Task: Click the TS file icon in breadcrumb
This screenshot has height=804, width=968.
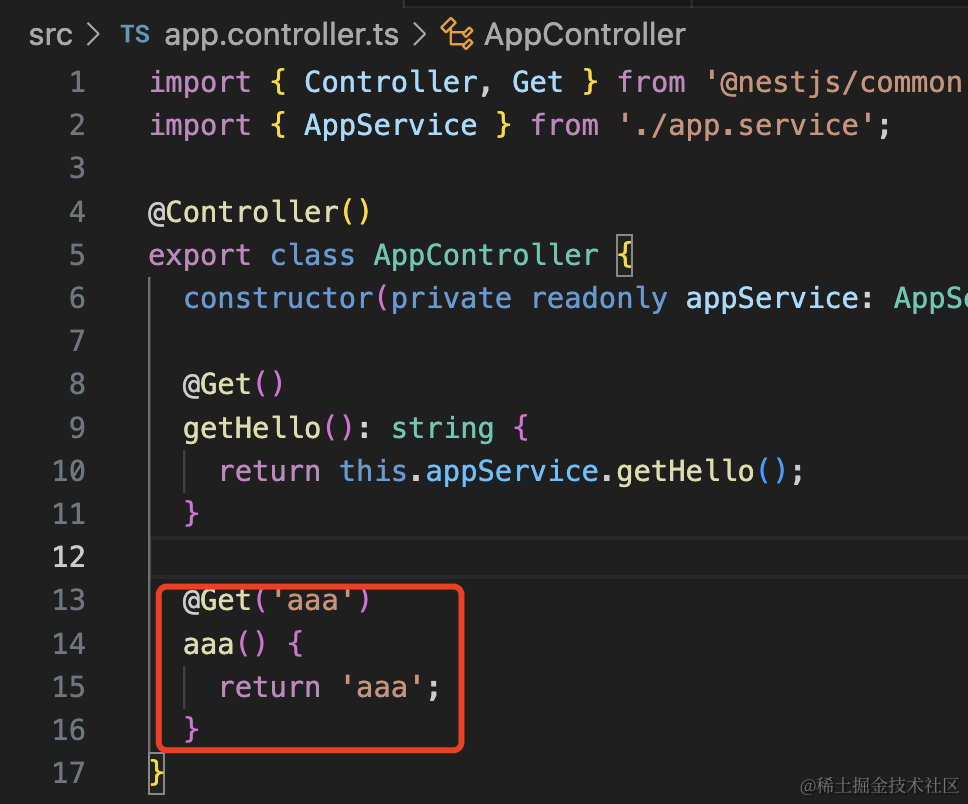Action: point(135,35)
